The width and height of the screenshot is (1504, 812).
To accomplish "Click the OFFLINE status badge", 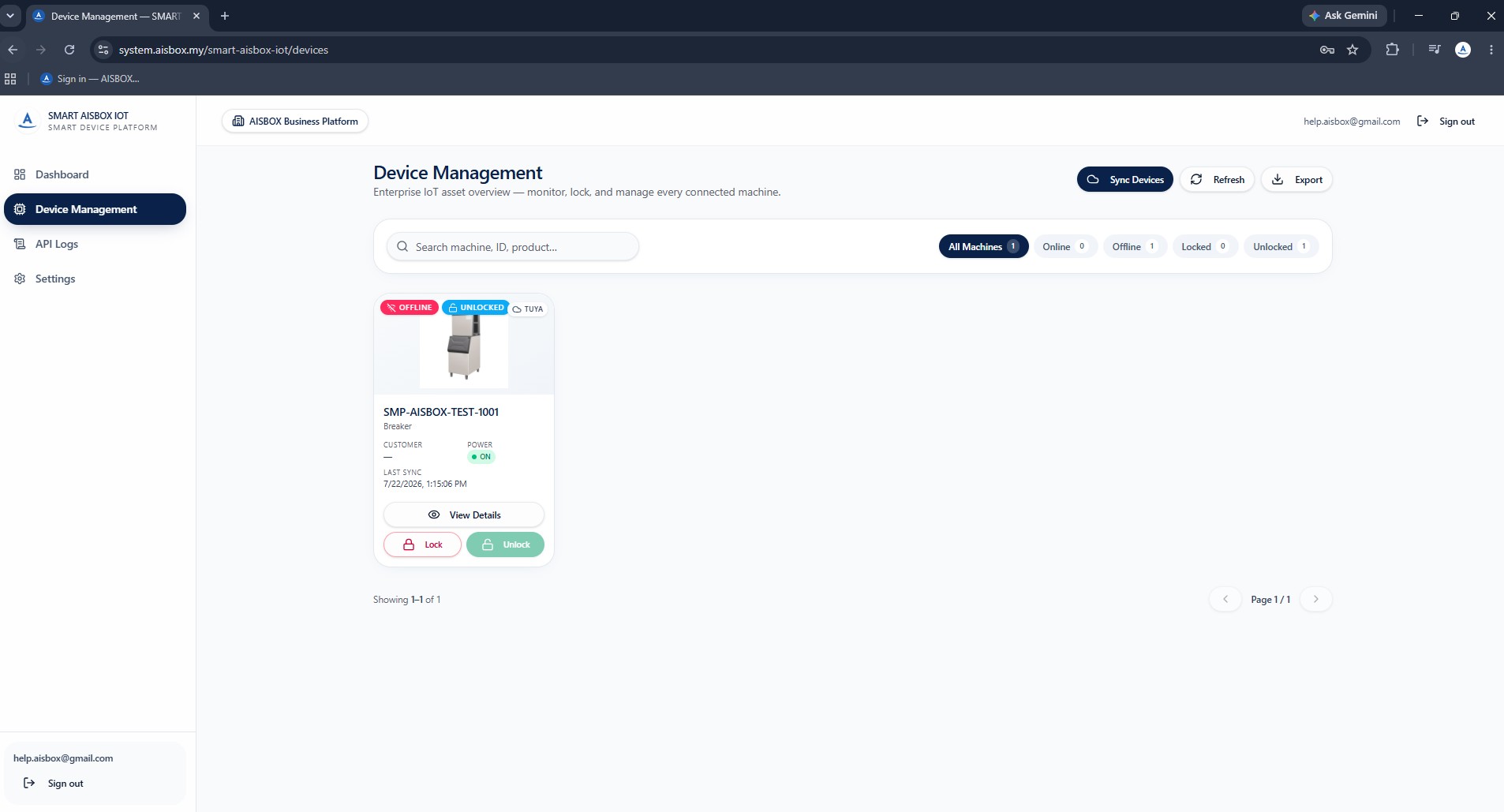I will (410, 307).
